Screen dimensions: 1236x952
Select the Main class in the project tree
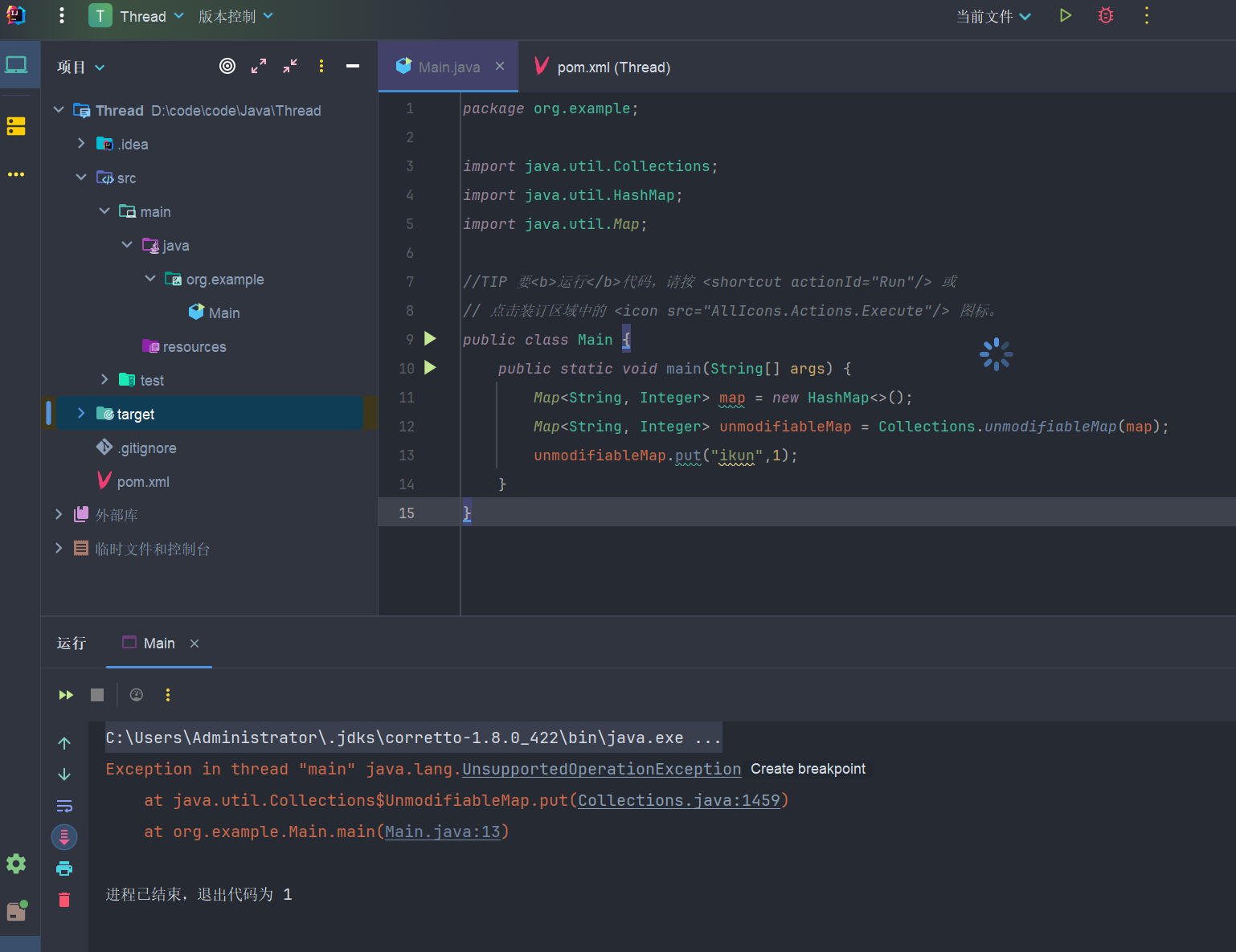[214, 313]
